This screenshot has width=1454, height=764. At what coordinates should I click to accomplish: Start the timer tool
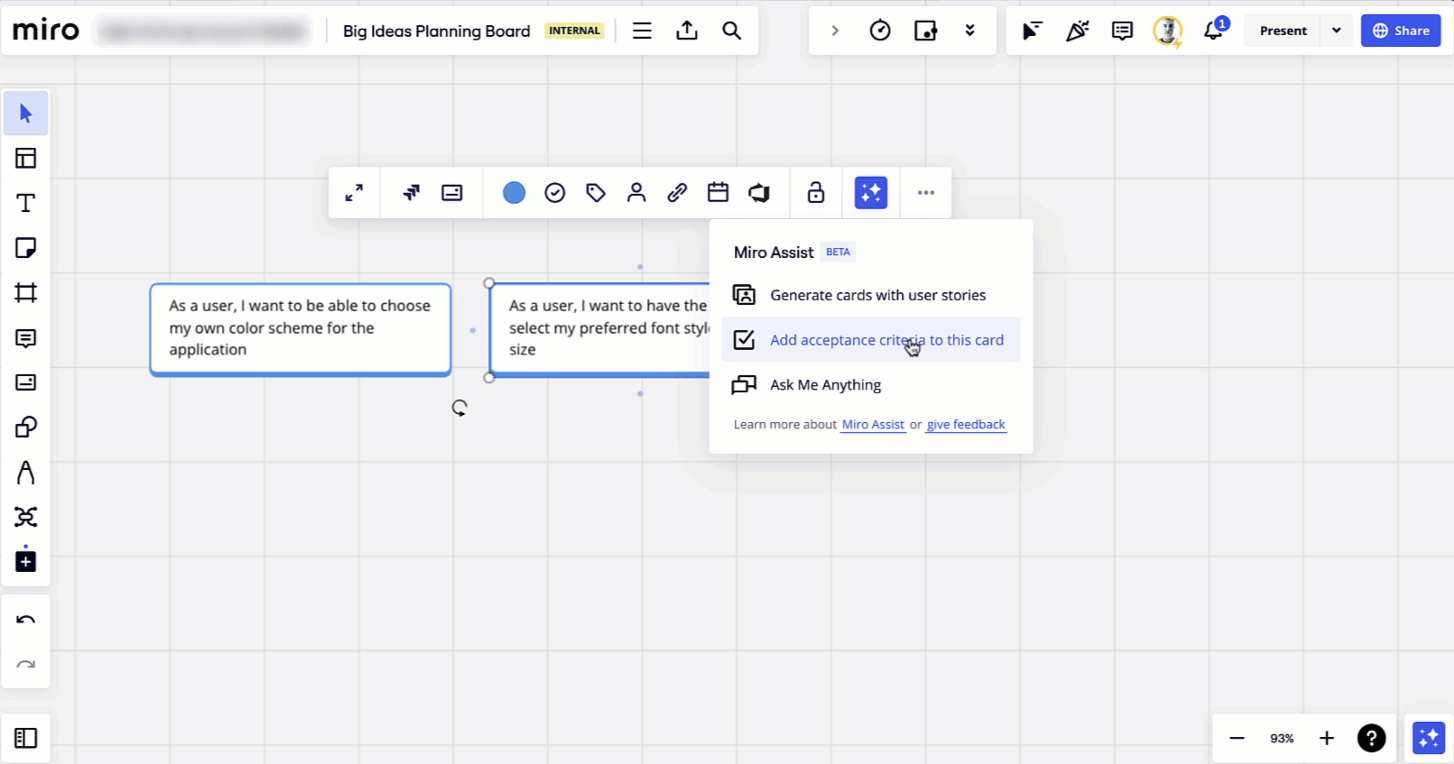(x=880, y=31)
